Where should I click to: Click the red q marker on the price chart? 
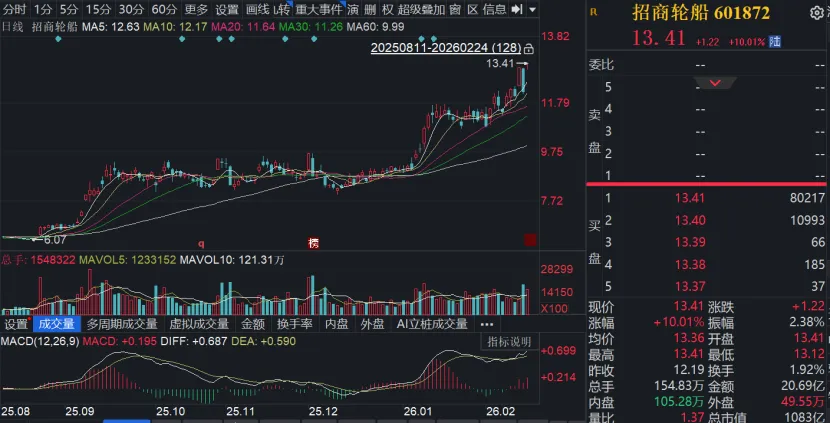pos(201,244)
